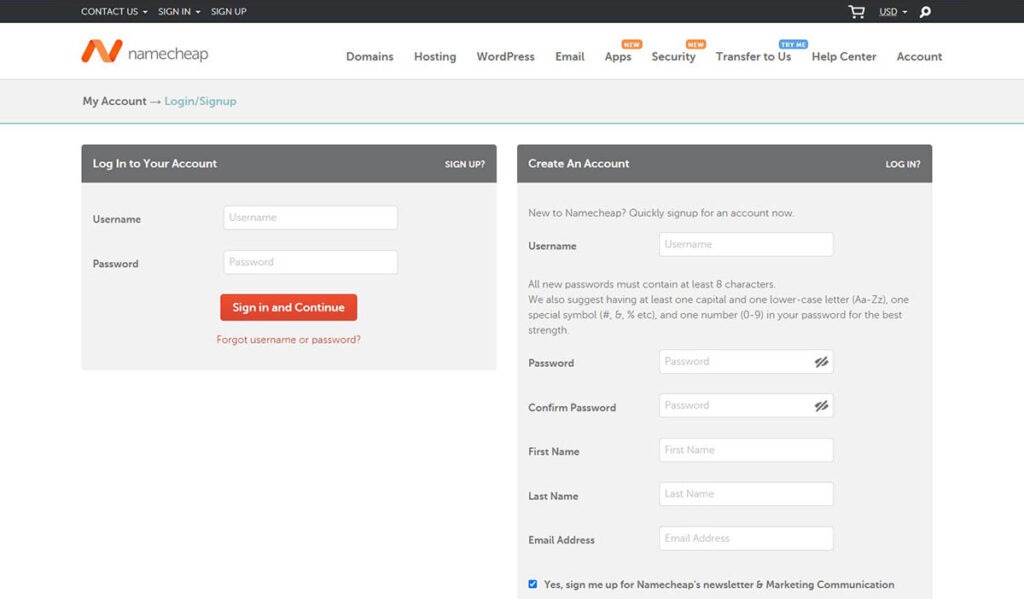Select the Apps menu item
Screen dimensions: 1024x599
point(618,57)
